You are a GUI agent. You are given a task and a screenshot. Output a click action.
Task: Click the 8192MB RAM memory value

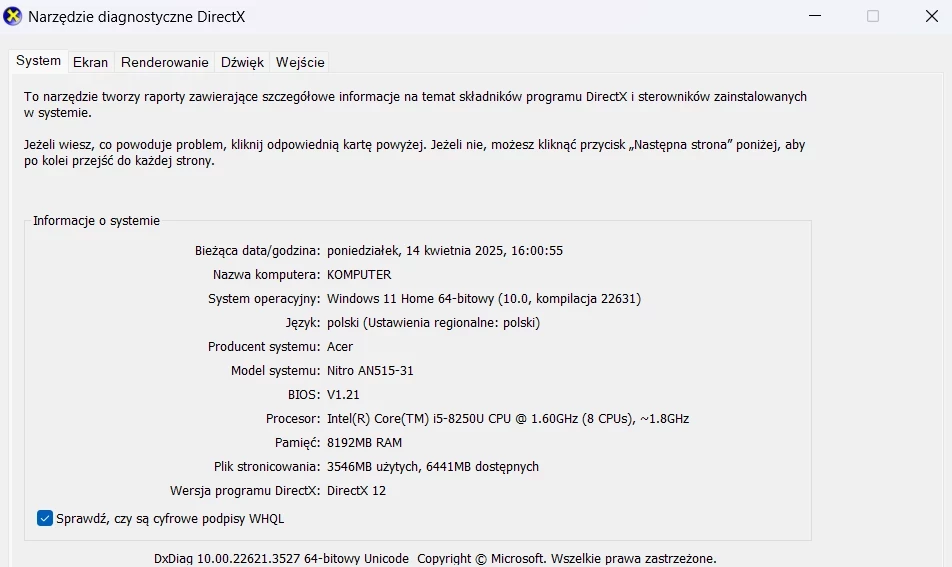click(364, 443)
